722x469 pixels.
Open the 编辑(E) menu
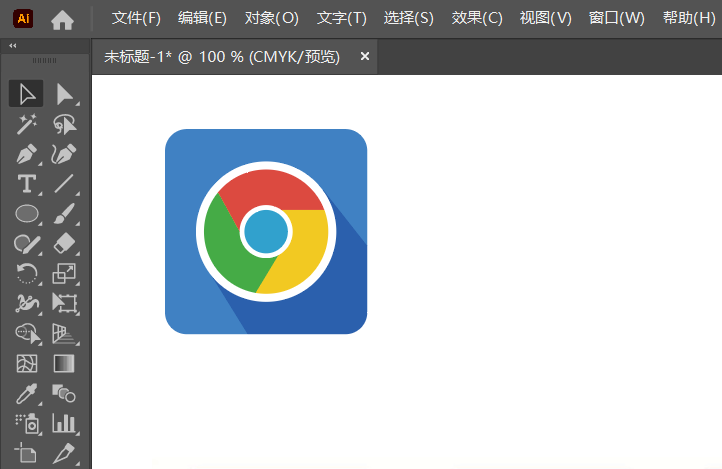[x=202, y=18]
